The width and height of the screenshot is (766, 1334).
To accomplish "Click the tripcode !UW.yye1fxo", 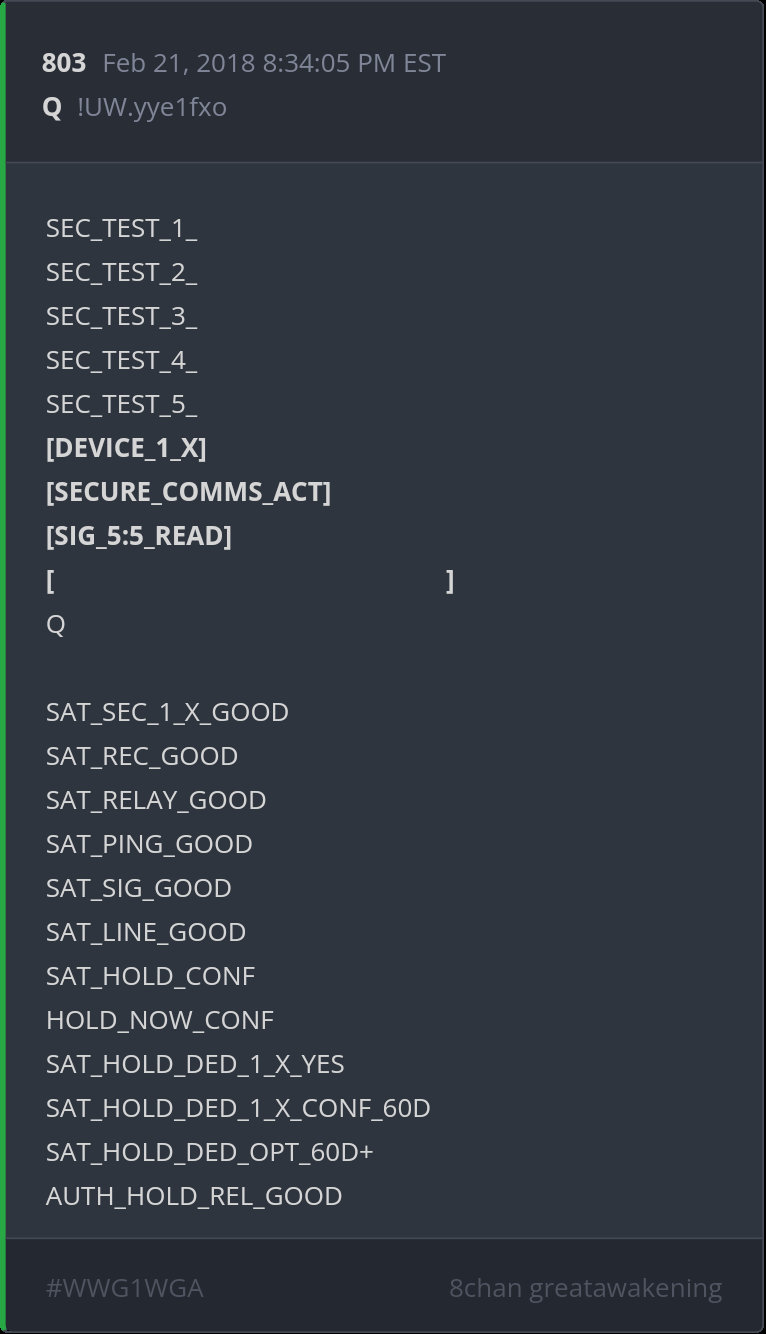I will click(x=152, y=107).
